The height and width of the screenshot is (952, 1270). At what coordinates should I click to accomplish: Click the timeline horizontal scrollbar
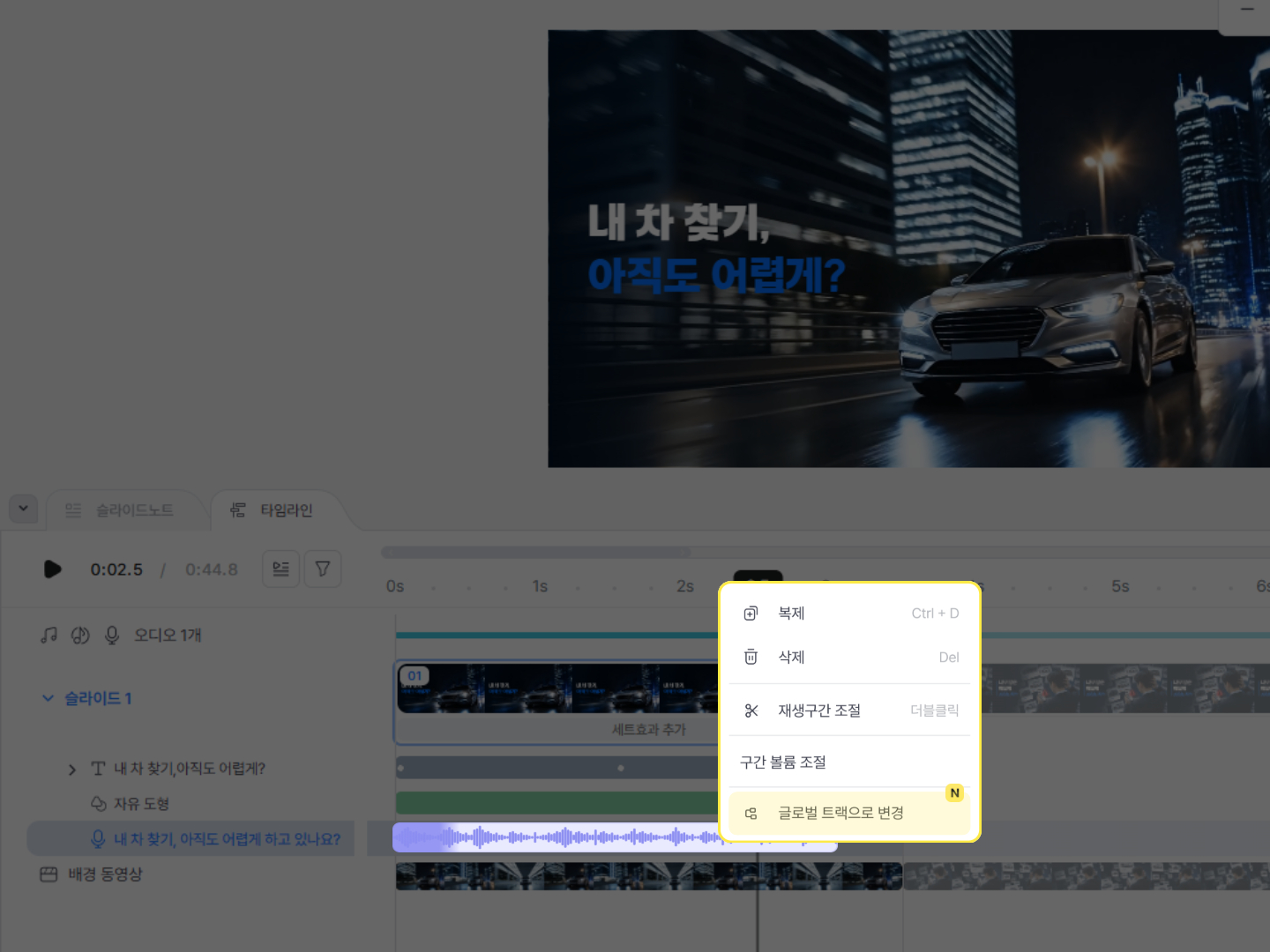[x=536, y=553]
